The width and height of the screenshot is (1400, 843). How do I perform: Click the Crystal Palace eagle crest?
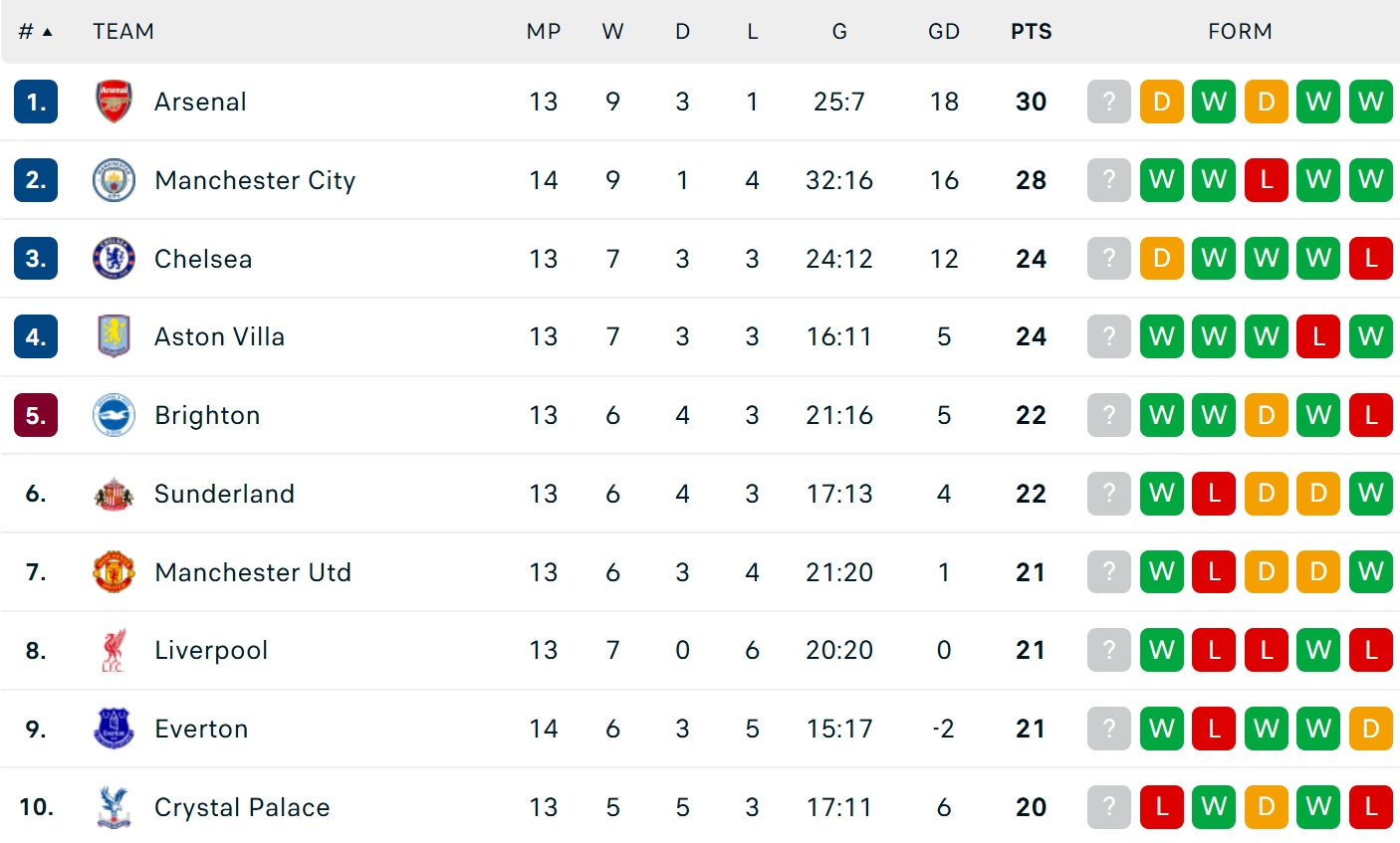click(x=114, y=807)
